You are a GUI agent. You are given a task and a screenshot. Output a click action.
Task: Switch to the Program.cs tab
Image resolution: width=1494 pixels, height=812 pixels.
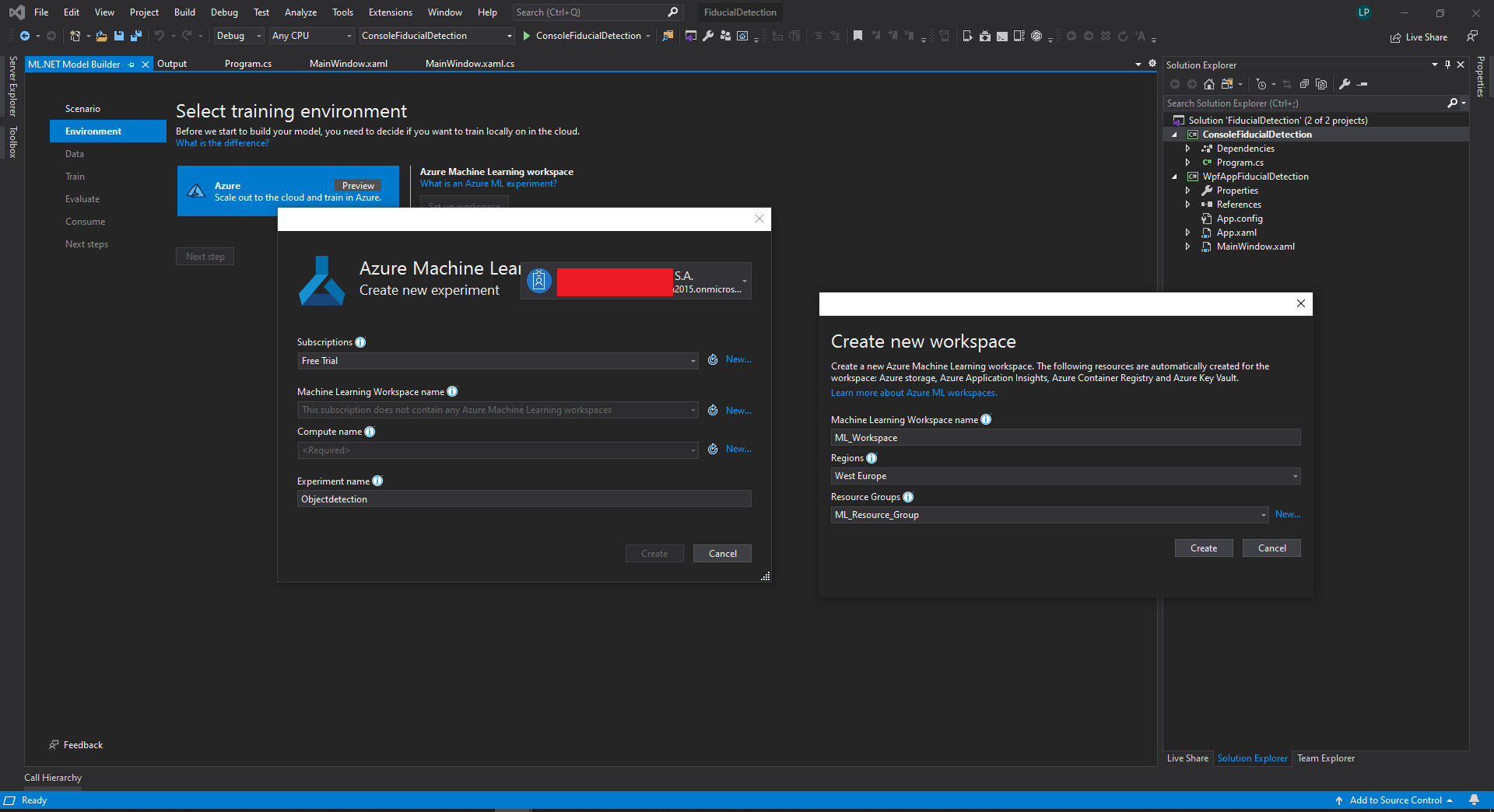pyautogui.click(x=248, y=64)
